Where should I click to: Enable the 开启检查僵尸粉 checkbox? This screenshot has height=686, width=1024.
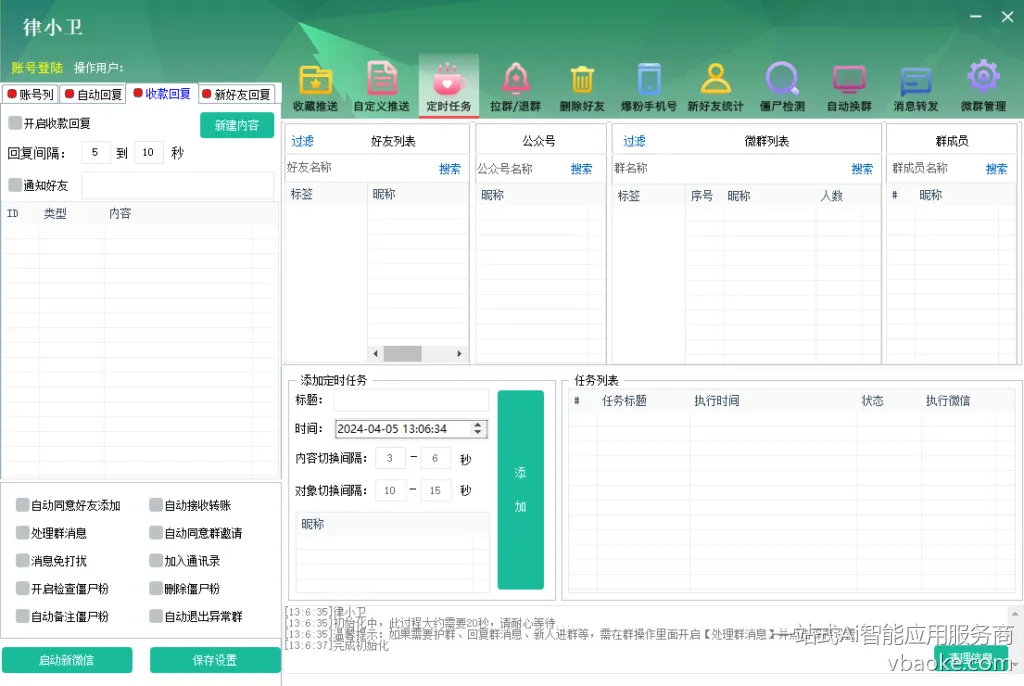click(x=23, y=589)
